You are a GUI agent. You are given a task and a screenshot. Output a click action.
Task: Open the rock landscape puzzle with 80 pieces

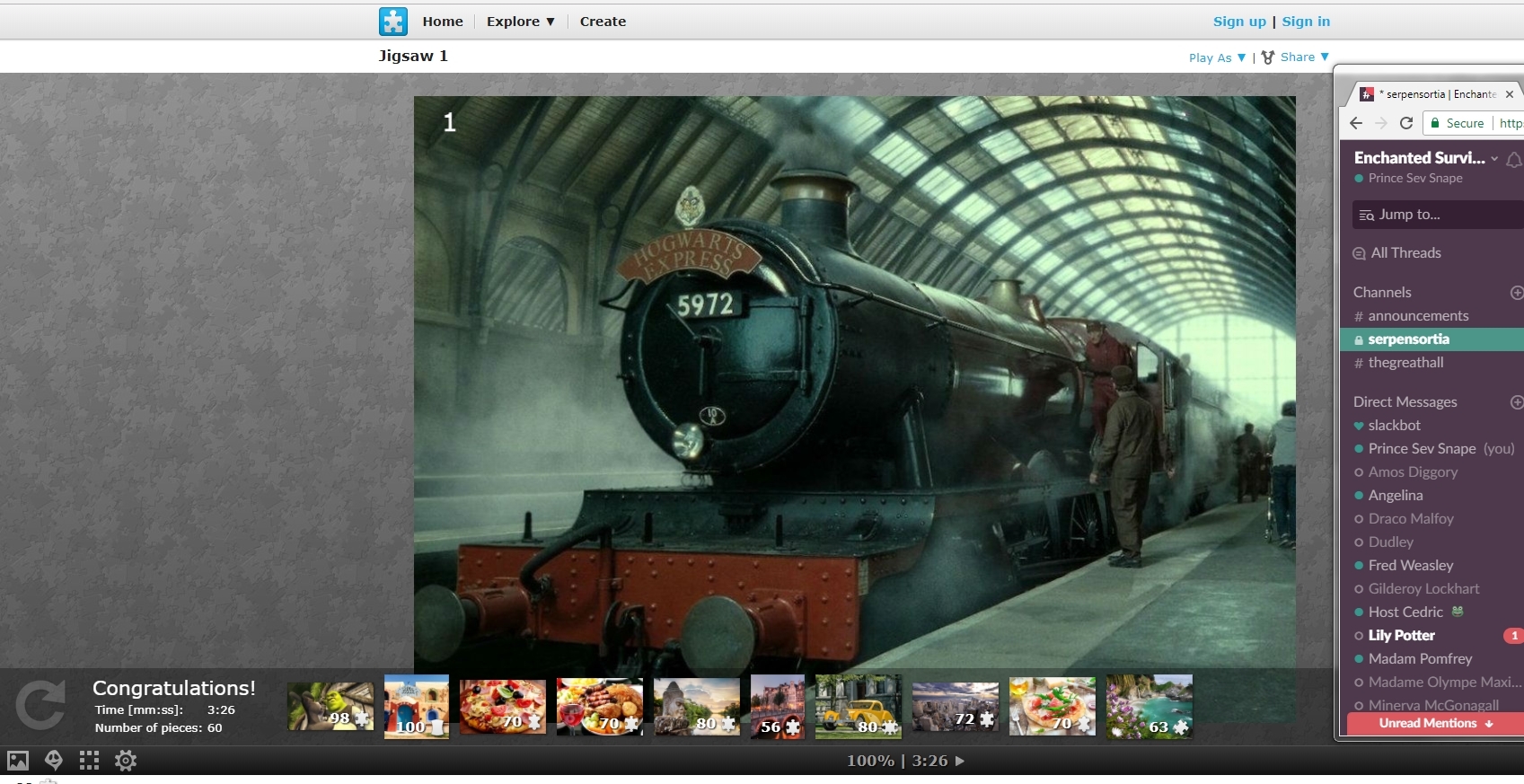697,707
